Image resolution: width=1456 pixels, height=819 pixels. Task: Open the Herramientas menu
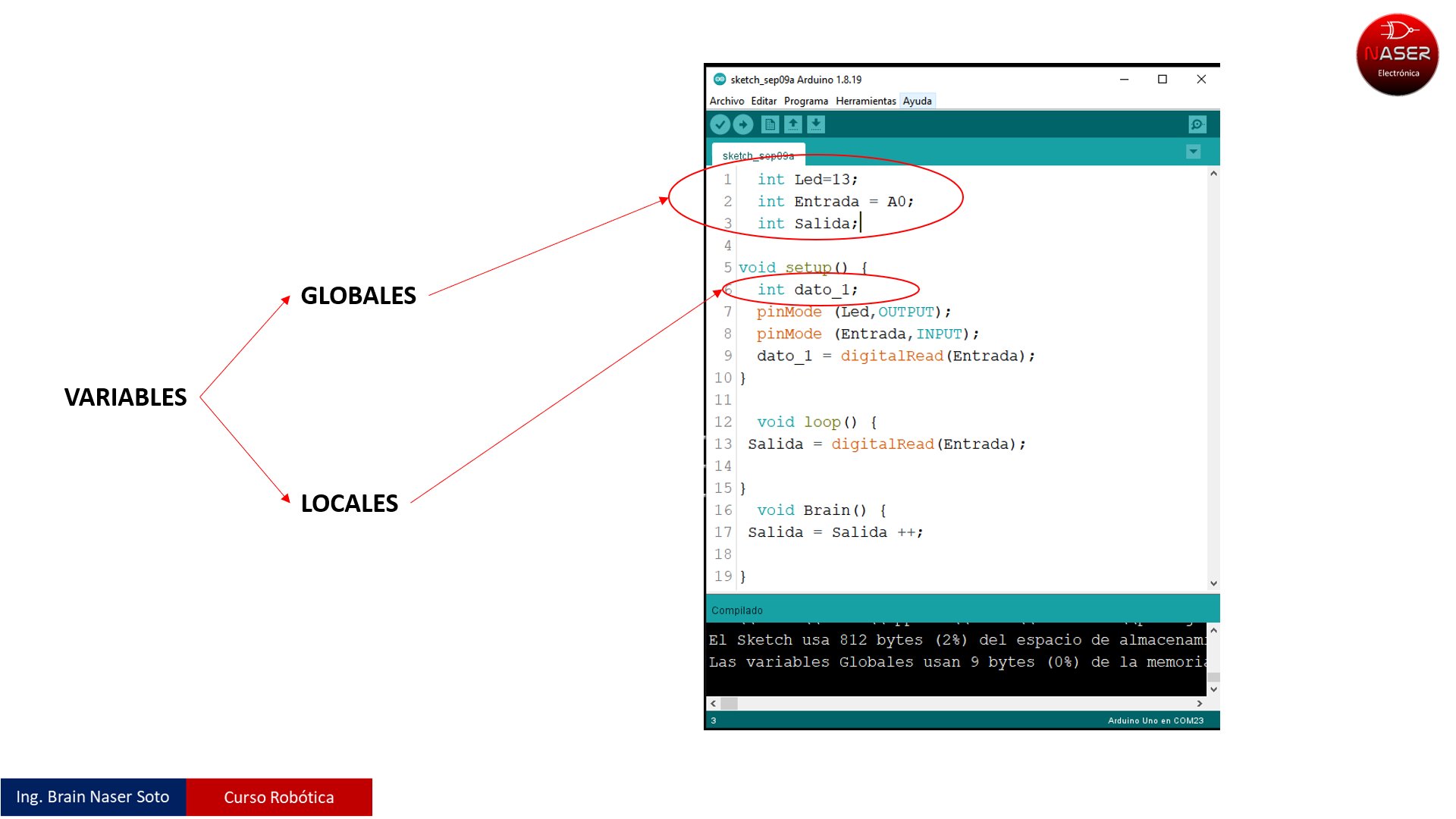865,101
